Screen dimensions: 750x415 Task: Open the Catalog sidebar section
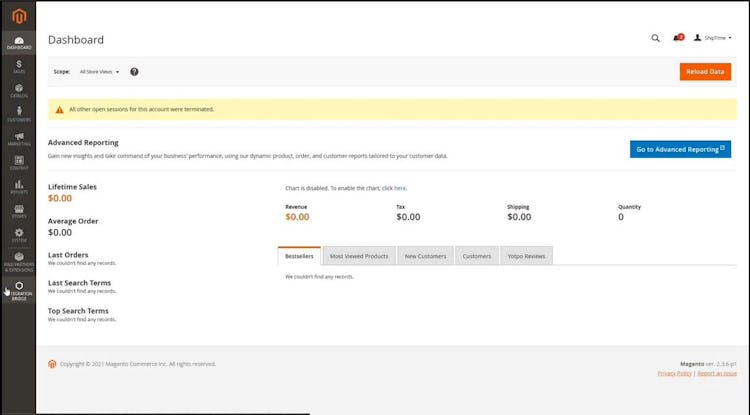tap(19, 90)
